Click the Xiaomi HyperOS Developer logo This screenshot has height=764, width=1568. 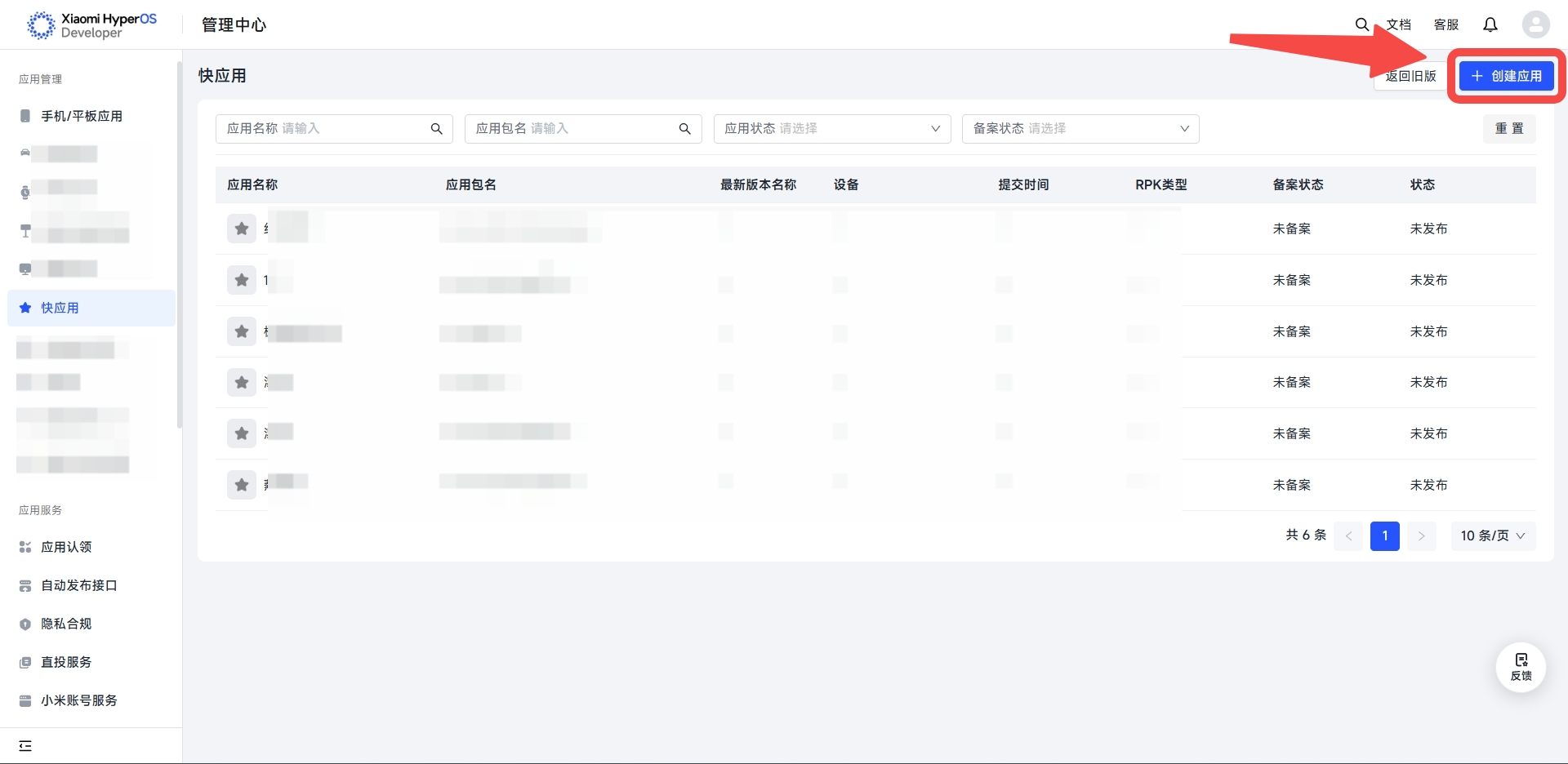tap(91, 25)
